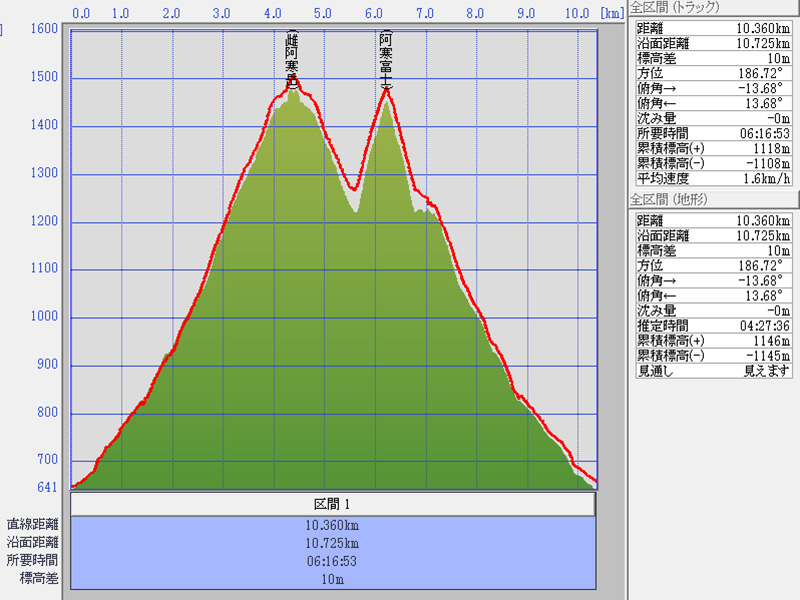The image size is (800, 600).
Task: Click the 06:16:53 value in section table
Action: click(333, 561)
